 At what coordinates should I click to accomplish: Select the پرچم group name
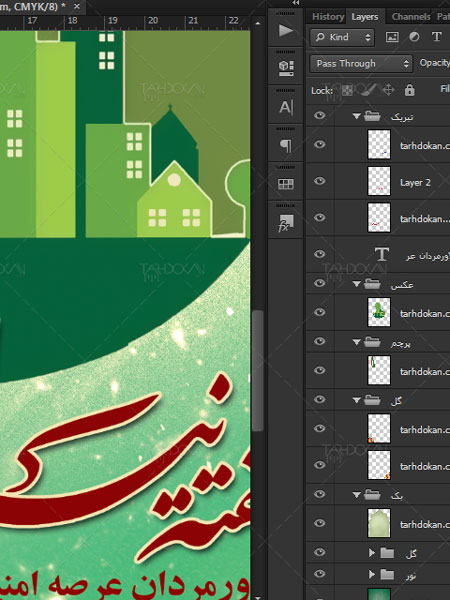point(401,343)
